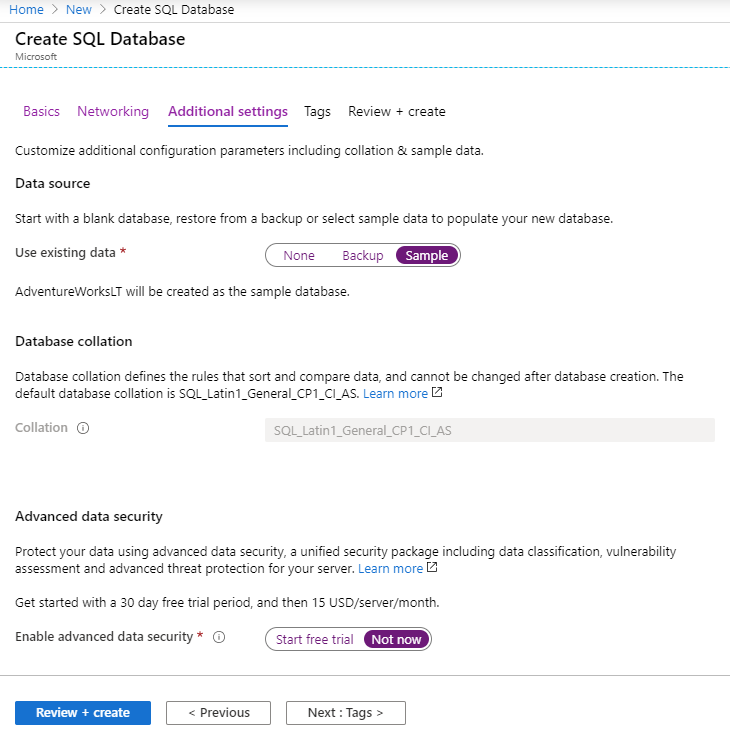
Task: Click the 'Use existing data' label
Action: [x=65, y=252]
